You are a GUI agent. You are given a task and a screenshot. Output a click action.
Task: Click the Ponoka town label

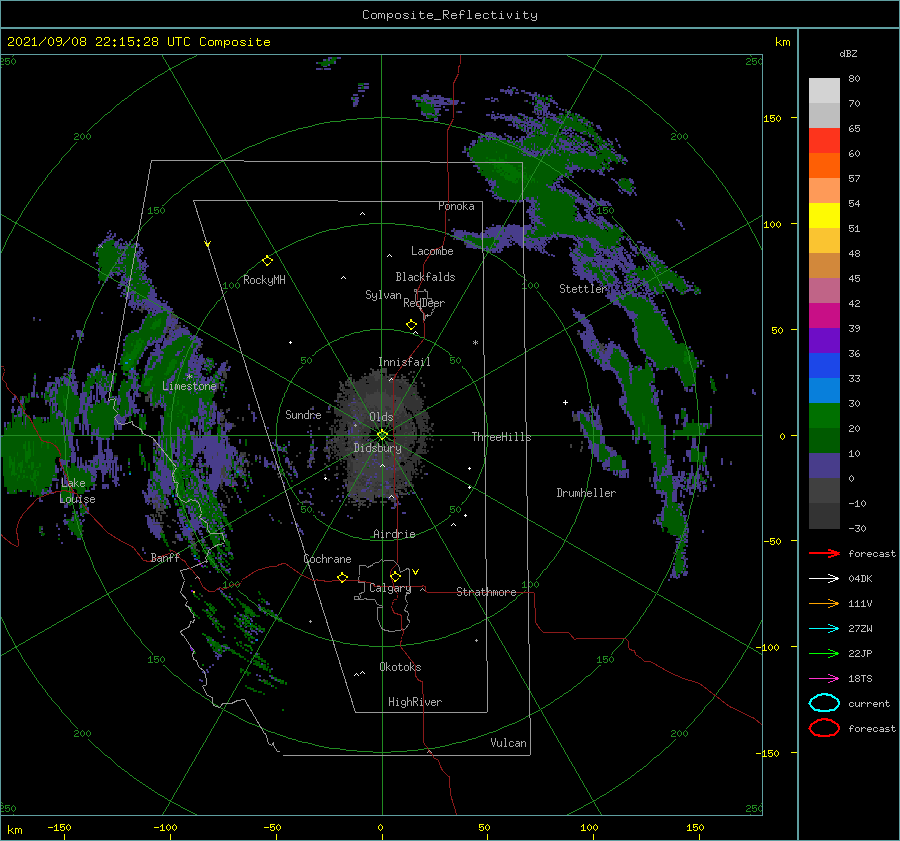(456, 206)
